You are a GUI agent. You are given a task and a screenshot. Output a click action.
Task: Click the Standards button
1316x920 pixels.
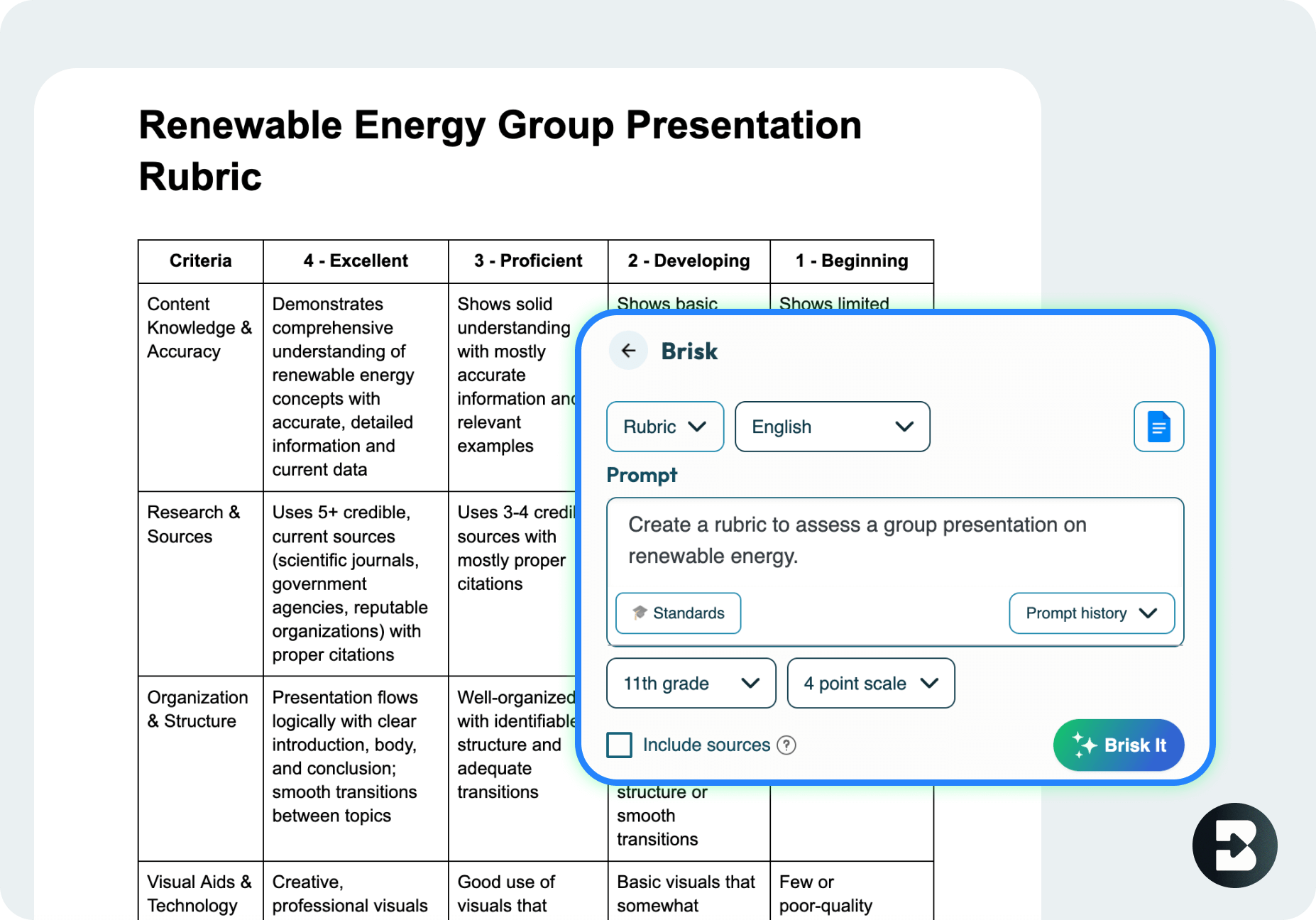[678, 613]
